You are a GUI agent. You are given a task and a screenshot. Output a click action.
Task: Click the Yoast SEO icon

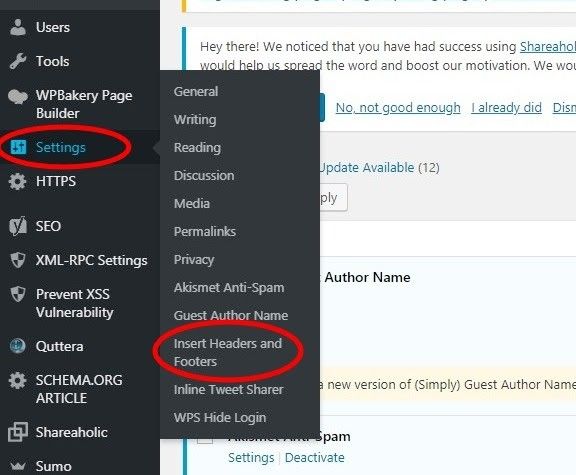[x=18, y=226]
